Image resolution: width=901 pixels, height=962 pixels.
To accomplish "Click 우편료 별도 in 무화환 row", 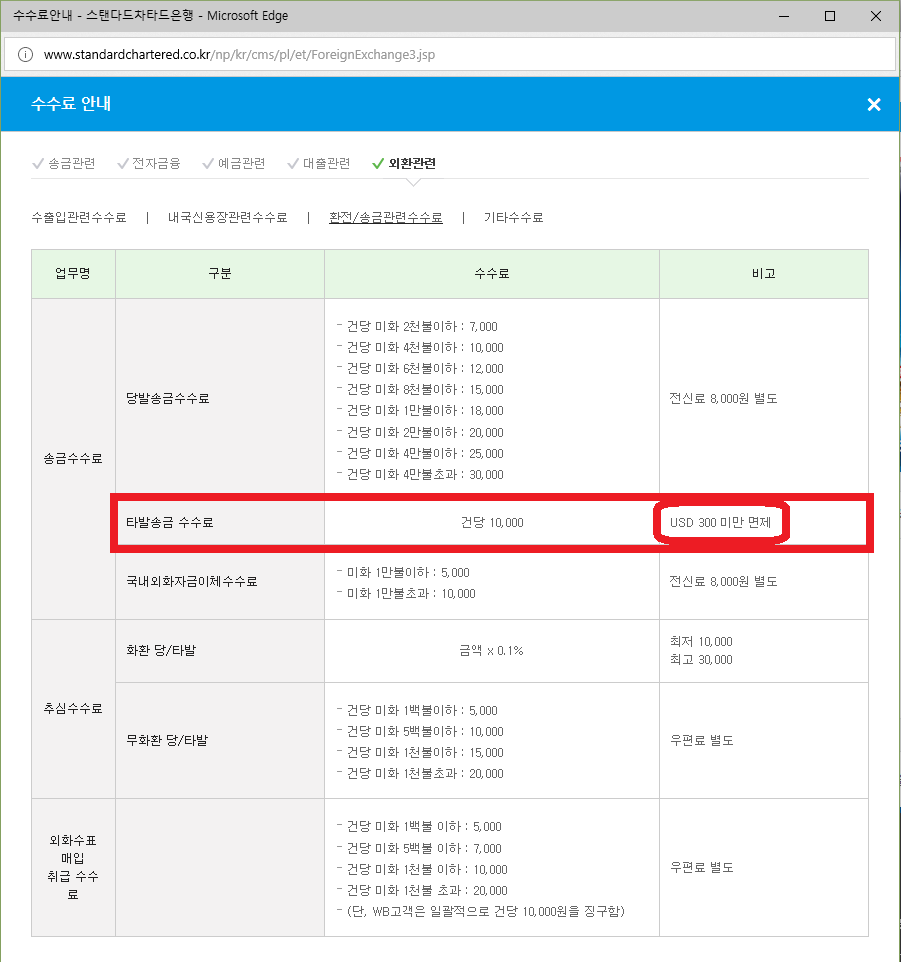I will click(702, 741).
